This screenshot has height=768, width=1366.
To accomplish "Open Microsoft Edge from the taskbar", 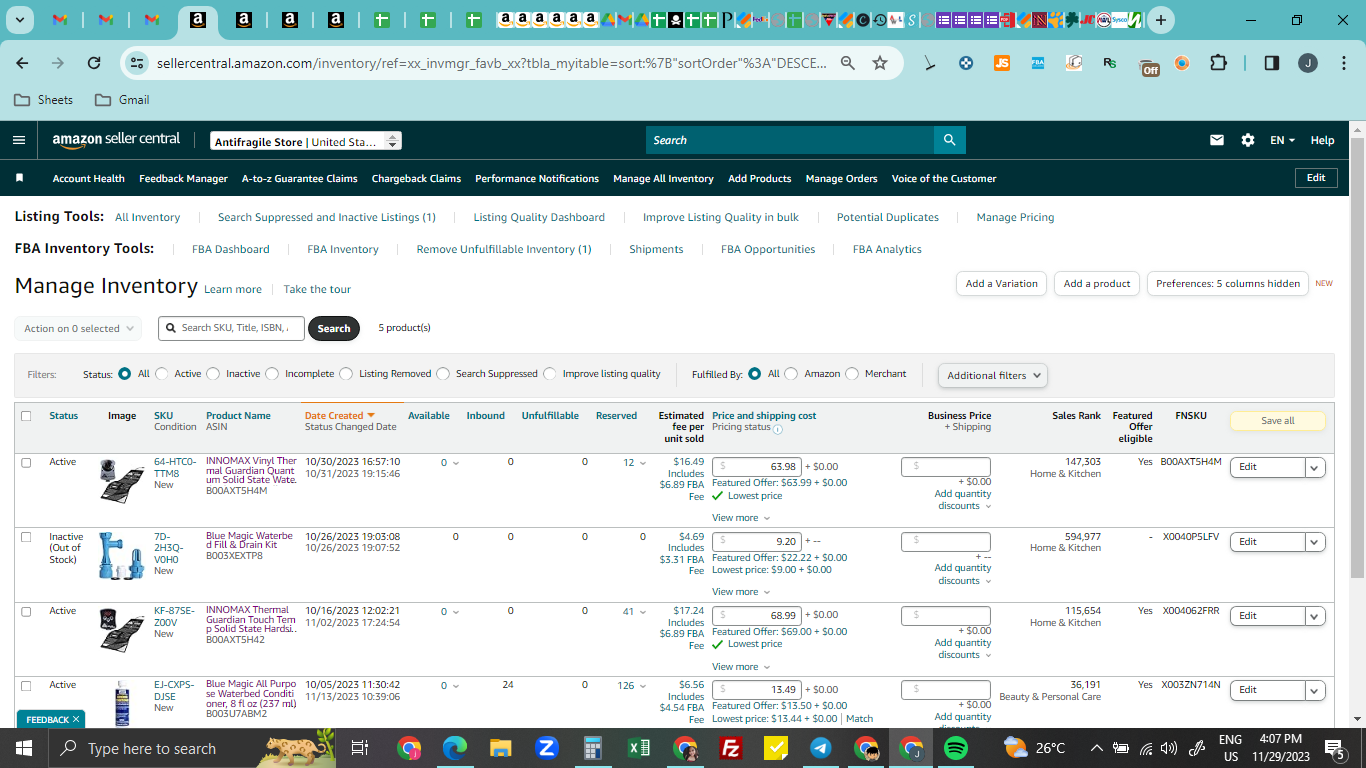I will point(455,748).
